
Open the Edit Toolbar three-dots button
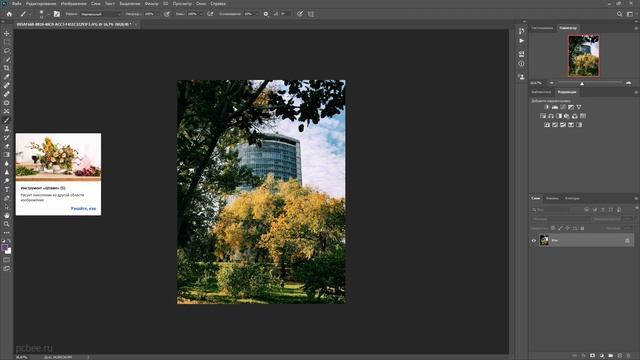pyautogui.click(x=7, y=233)
